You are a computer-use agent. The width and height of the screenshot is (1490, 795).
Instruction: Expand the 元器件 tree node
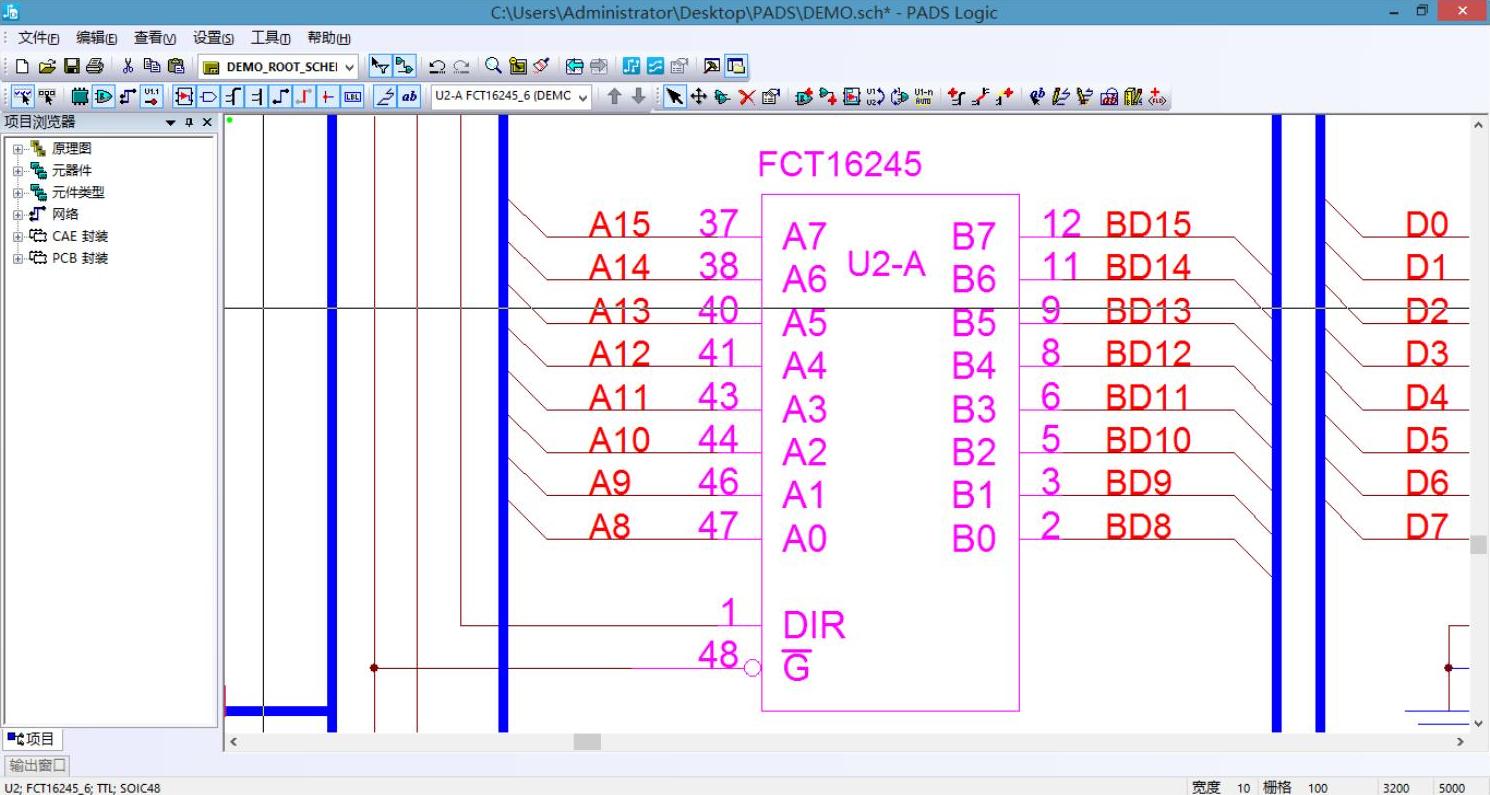click(x=17, y=171)
